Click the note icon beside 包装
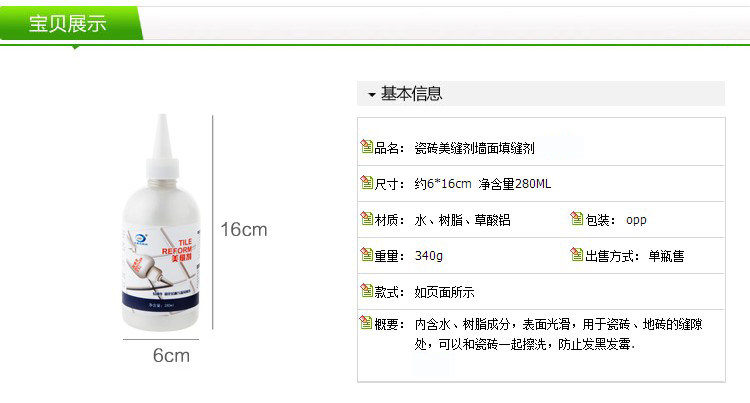750x403 pixels. click(x=577, y=218)
